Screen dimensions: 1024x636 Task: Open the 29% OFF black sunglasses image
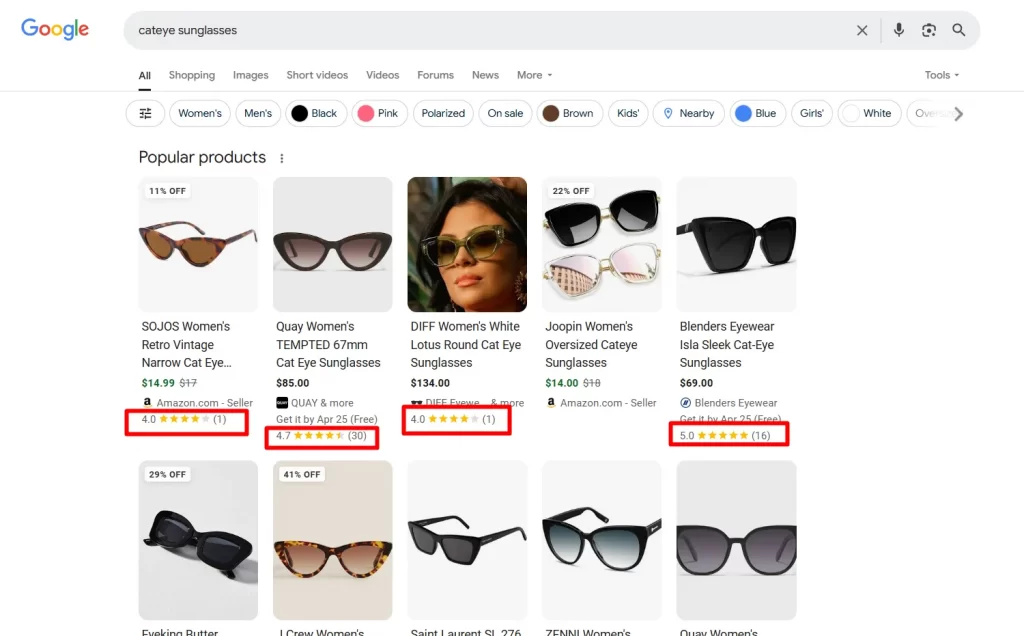pos(198,540)
